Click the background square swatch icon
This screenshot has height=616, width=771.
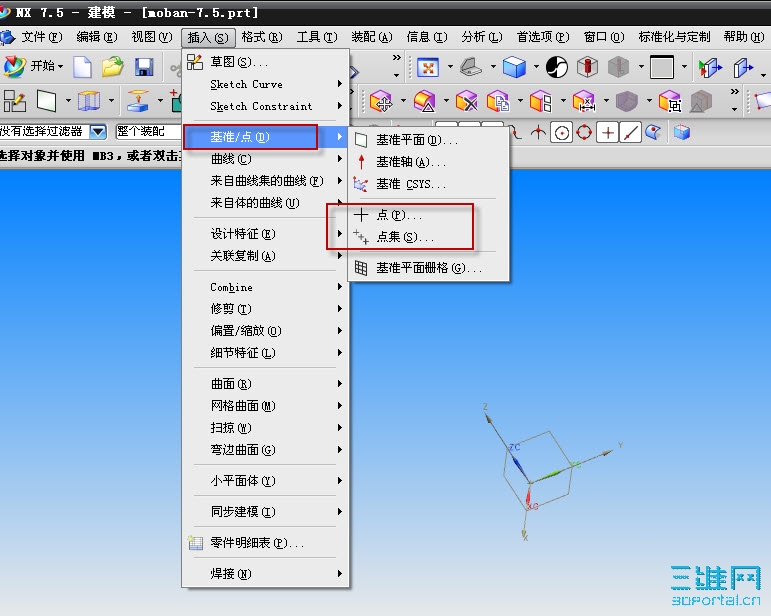[662, 67]
